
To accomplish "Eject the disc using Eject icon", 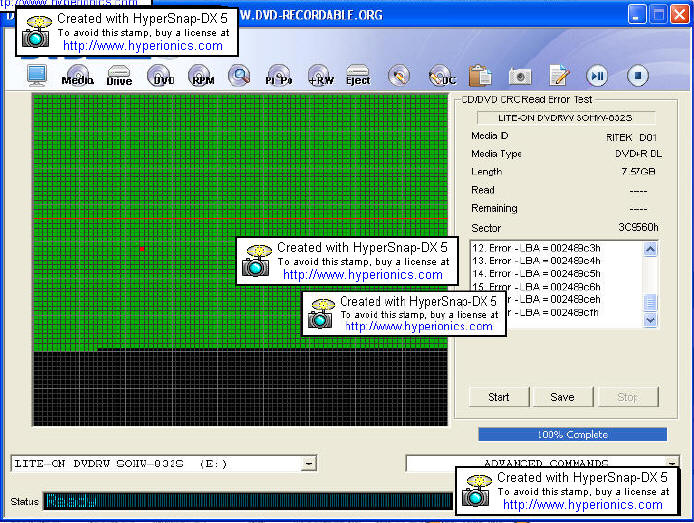I will [x=358, y=75].
